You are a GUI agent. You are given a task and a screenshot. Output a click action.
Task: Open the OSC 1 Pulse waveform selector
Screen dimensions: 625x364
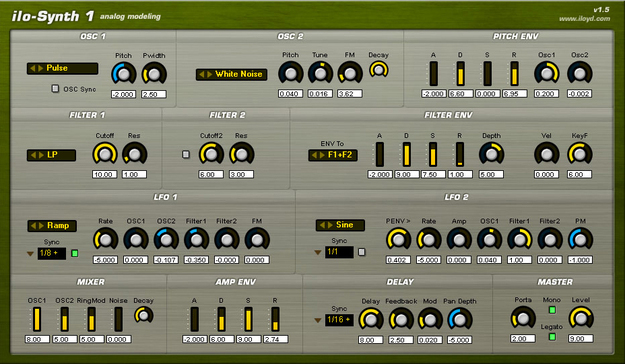(63, 68)
